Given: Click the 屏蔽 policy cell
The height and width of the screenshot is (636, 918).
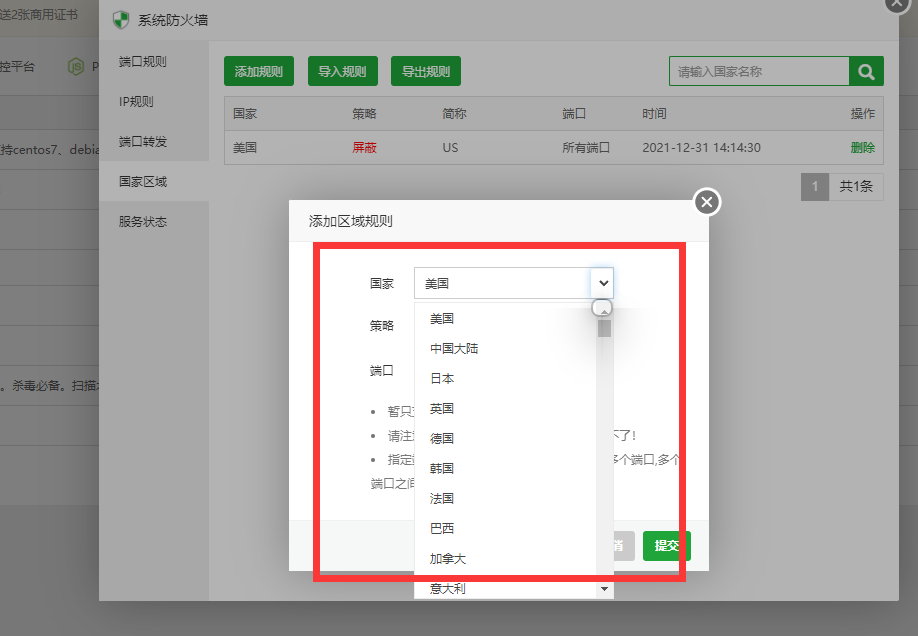Looking at the screenshot, I should point(364,148).
